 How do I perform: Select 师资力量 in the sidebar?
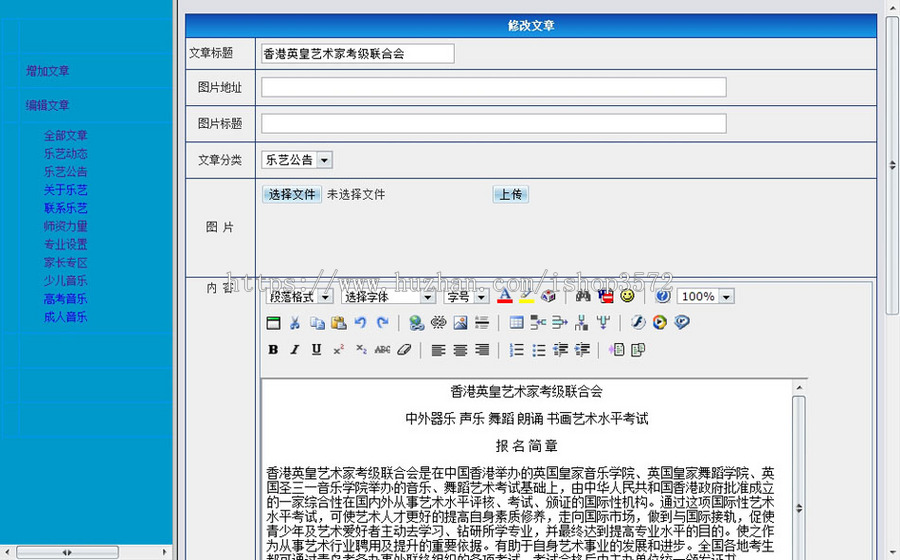(65, 226)
